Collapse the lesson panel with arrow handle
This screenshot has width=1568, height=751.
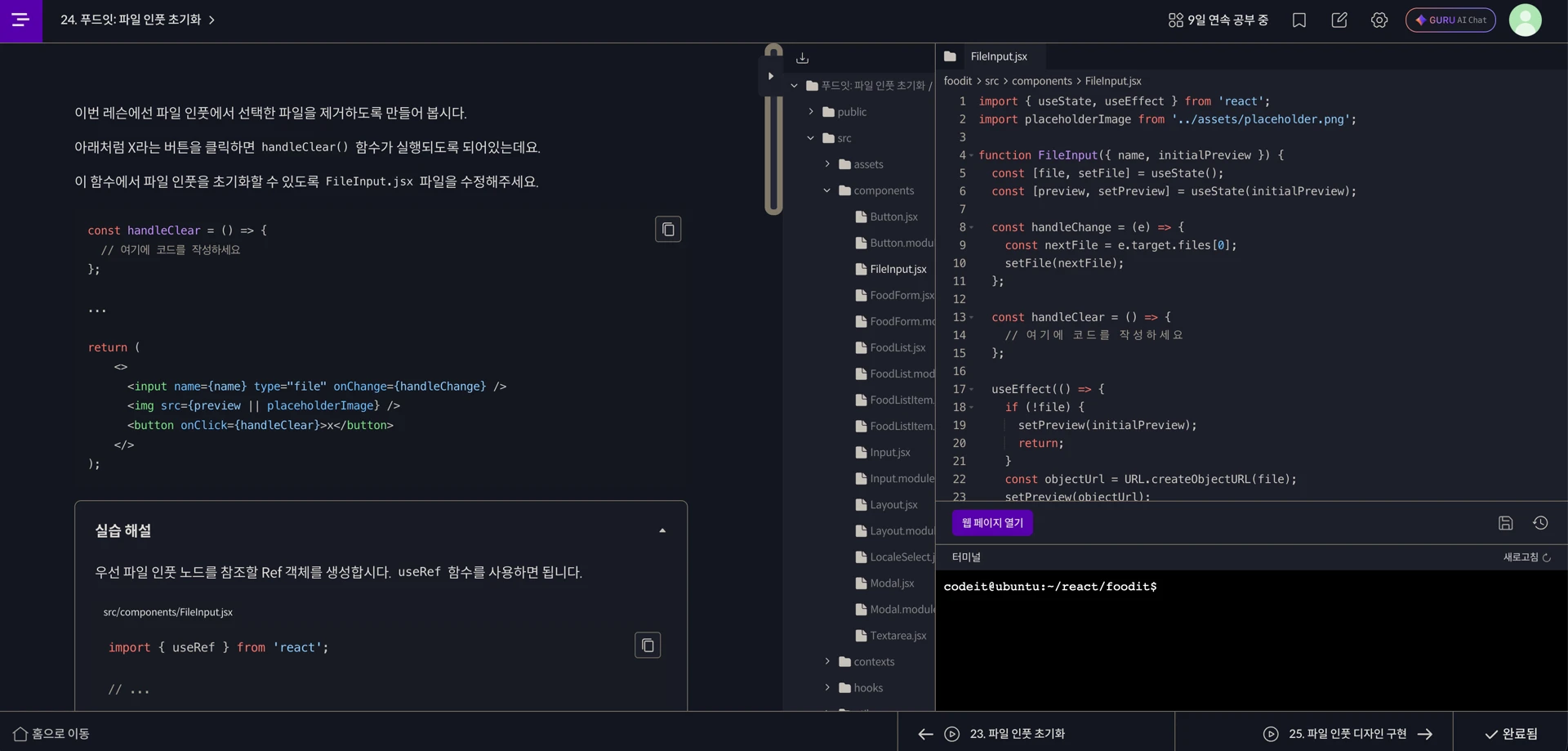point(771,76)
